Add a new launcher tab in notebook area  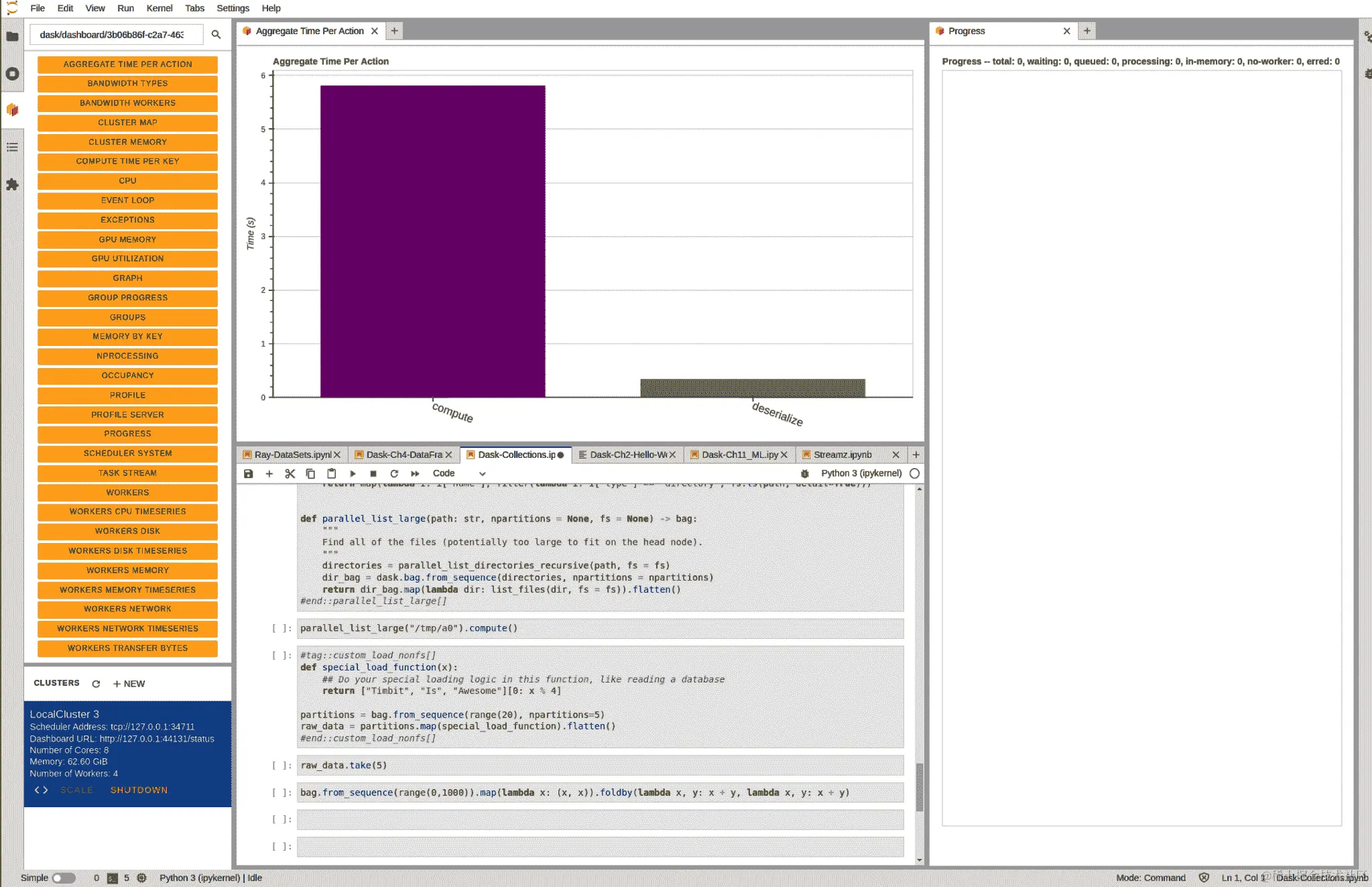(x=916, y=455)
